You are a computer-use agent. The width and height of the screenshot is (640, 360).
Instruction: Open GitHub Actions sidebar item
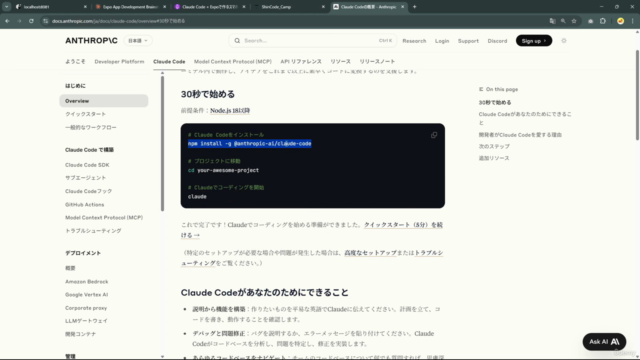coord(84,204)
